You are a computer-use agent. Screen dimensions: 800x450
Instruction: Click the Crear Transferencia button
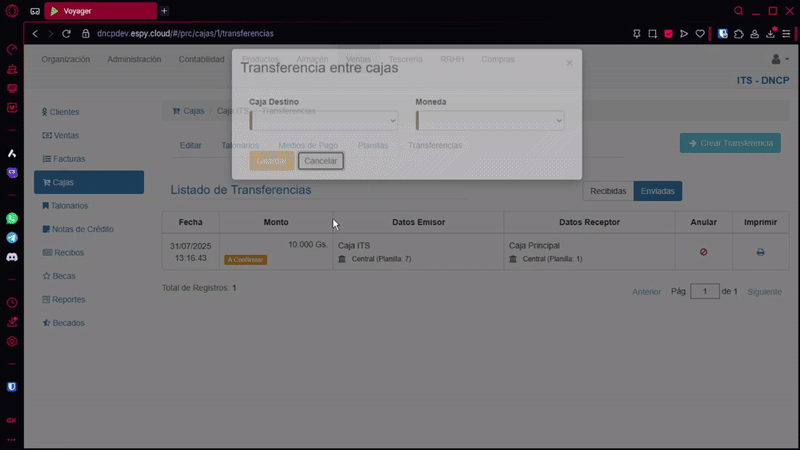click(x=730, y=143)
